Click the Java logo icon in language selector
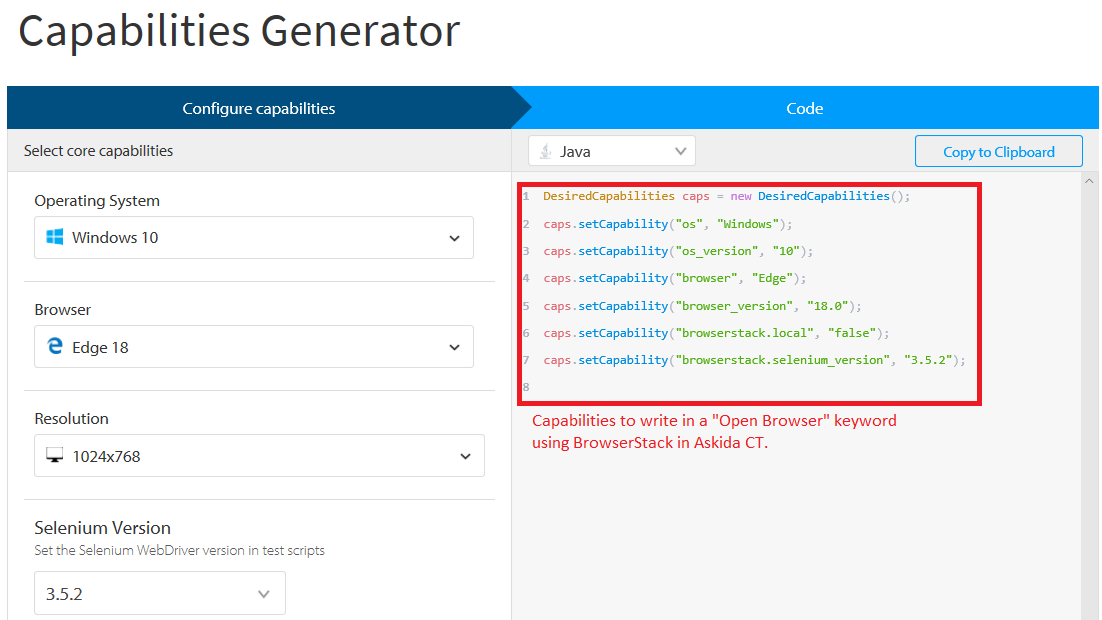The height and width of the screenshot is (620, 1102). 545,151
